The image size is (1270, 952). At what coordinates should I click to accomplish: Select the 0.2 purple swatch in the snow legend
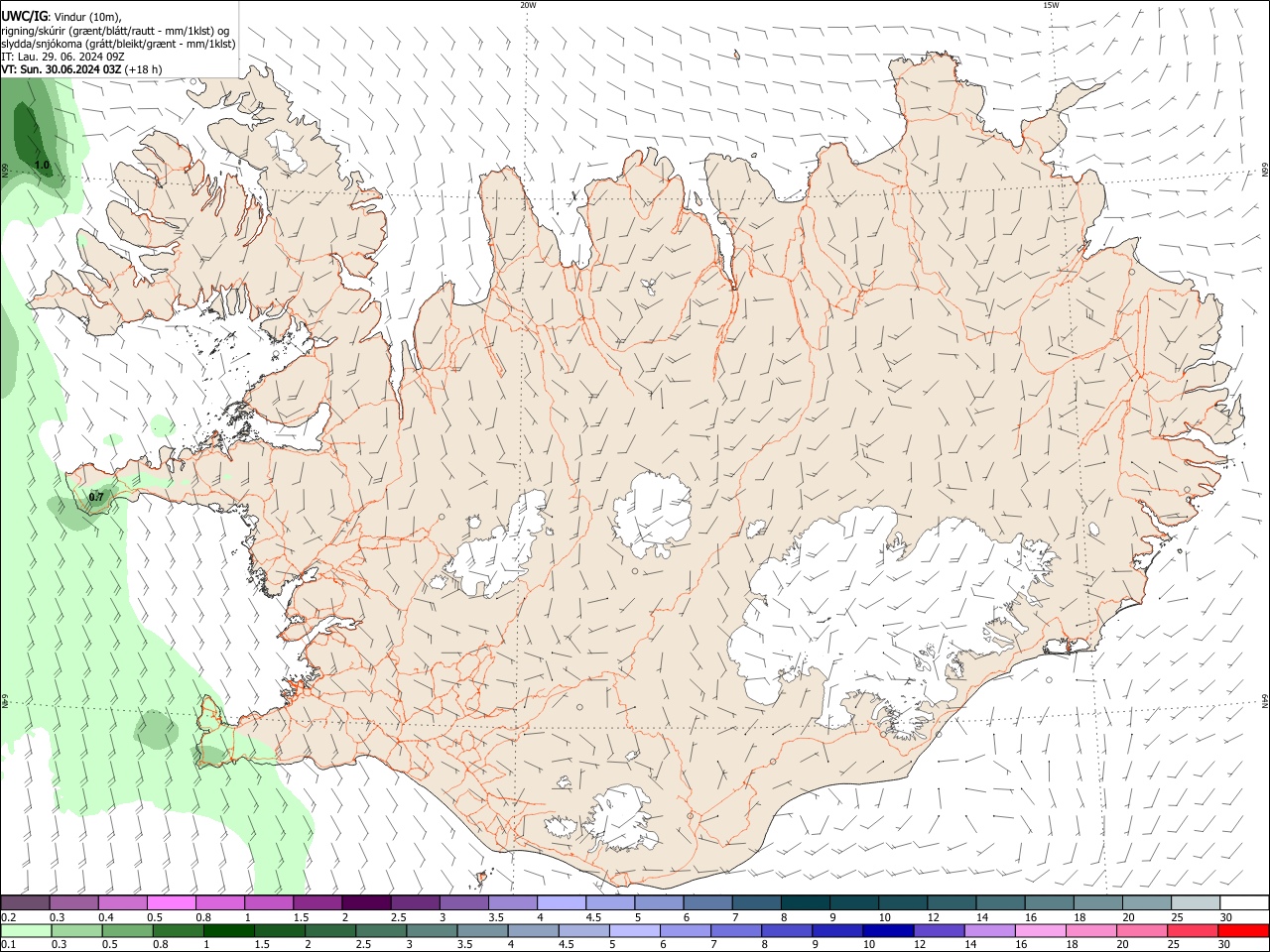coord(25,903)
